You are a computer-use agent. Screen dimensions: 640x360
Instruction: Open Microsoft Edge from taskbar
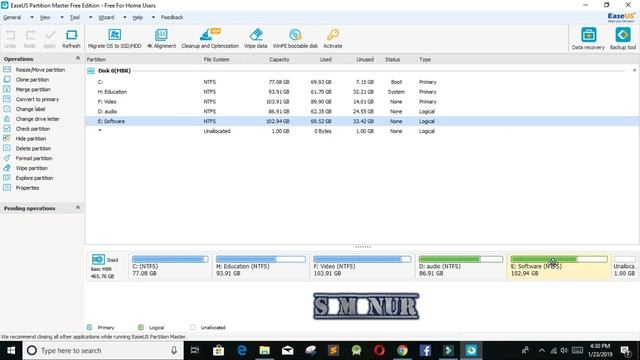pos(242,351)
